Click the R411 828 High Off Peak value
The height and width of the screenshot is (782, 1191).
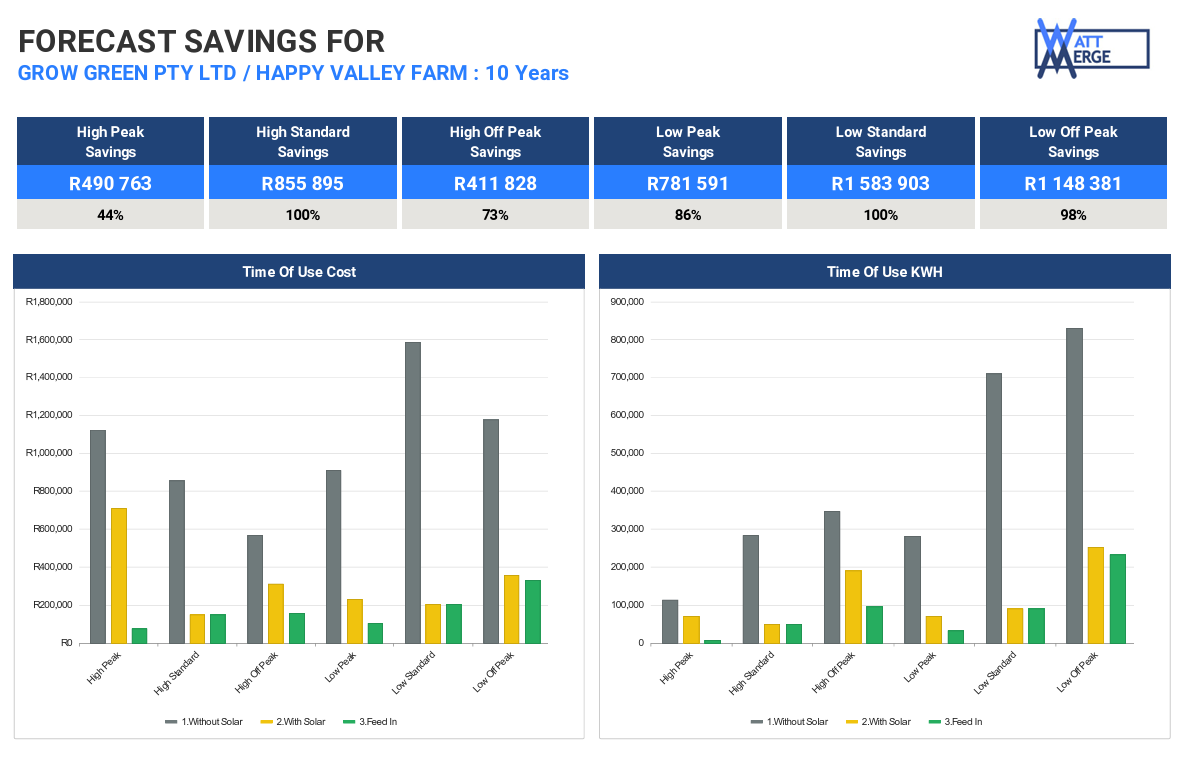tap(495, 183)
